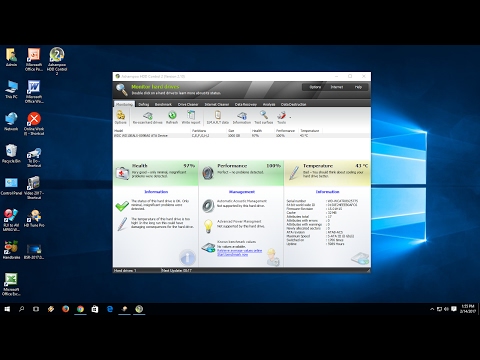The width and height of the screenshot is (480, 360).
Task: Click the Write report toolbar icon
Action: click(191, 117)
